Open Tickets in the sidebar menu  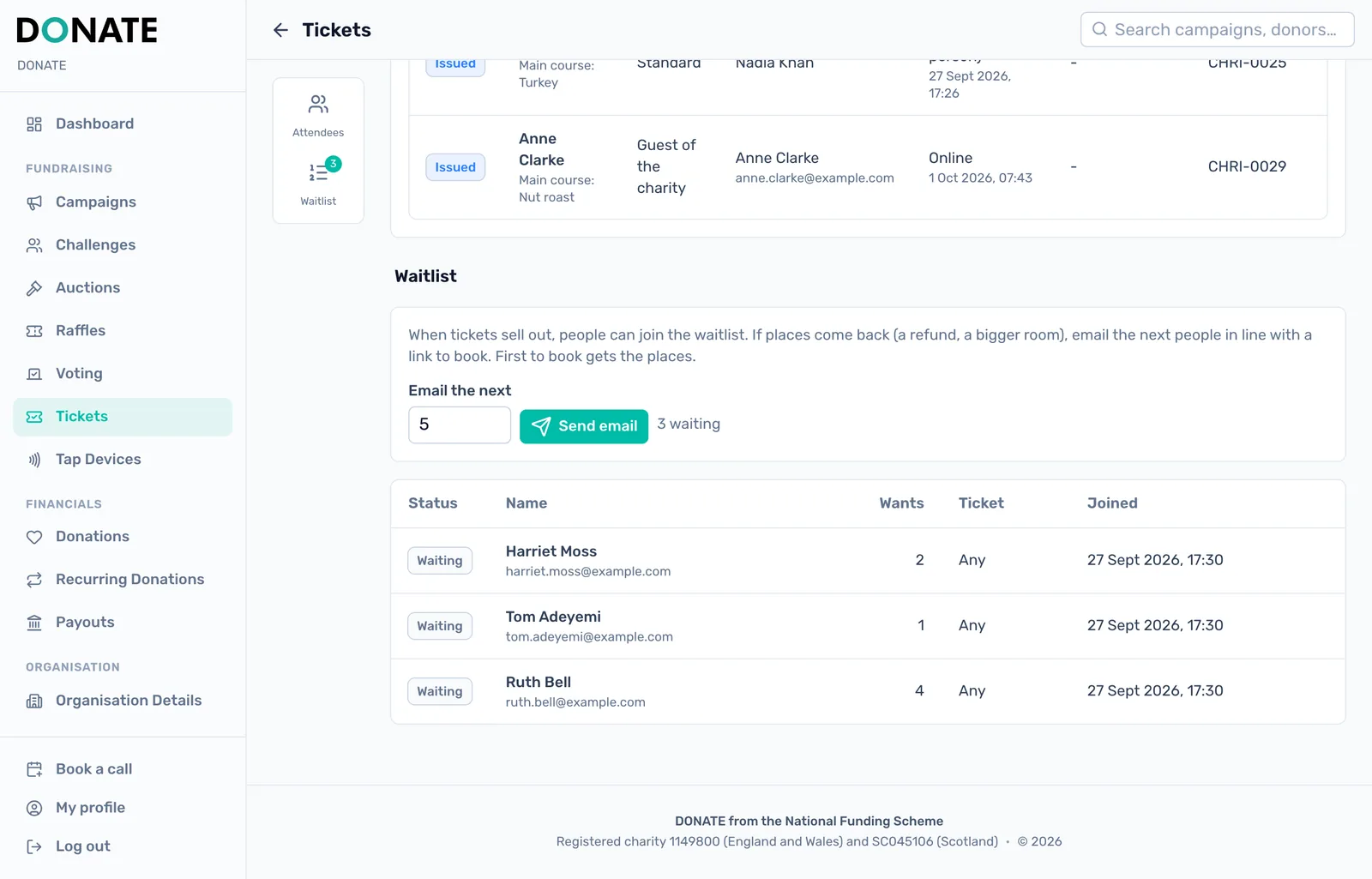(x=123, y=417)
